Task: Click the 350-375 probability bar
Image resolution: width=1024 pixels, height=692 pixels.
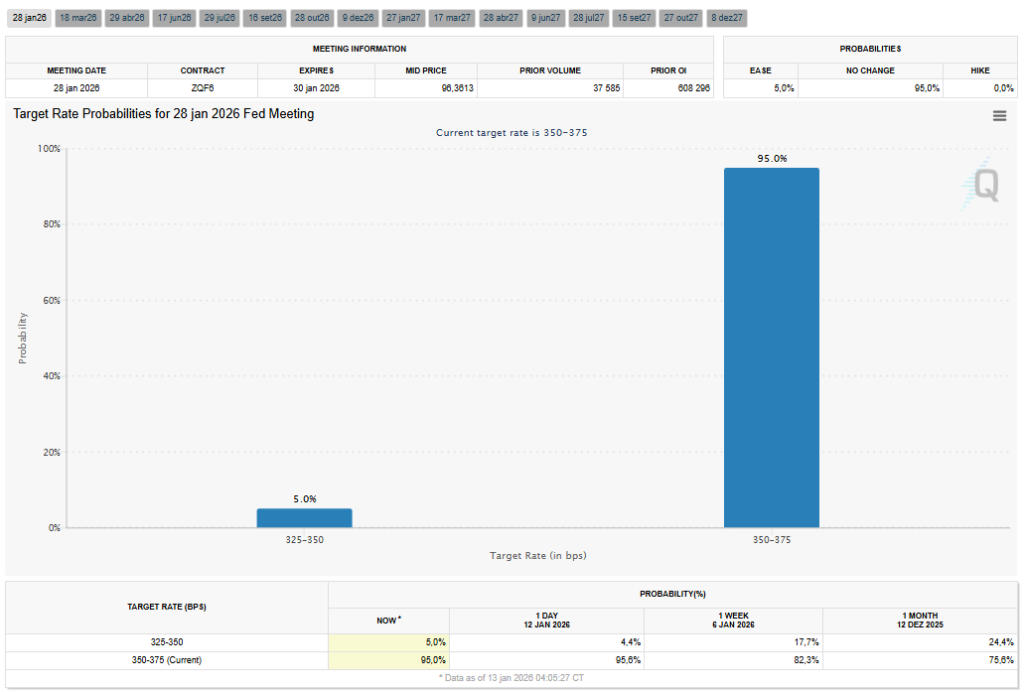Action: 771,345
